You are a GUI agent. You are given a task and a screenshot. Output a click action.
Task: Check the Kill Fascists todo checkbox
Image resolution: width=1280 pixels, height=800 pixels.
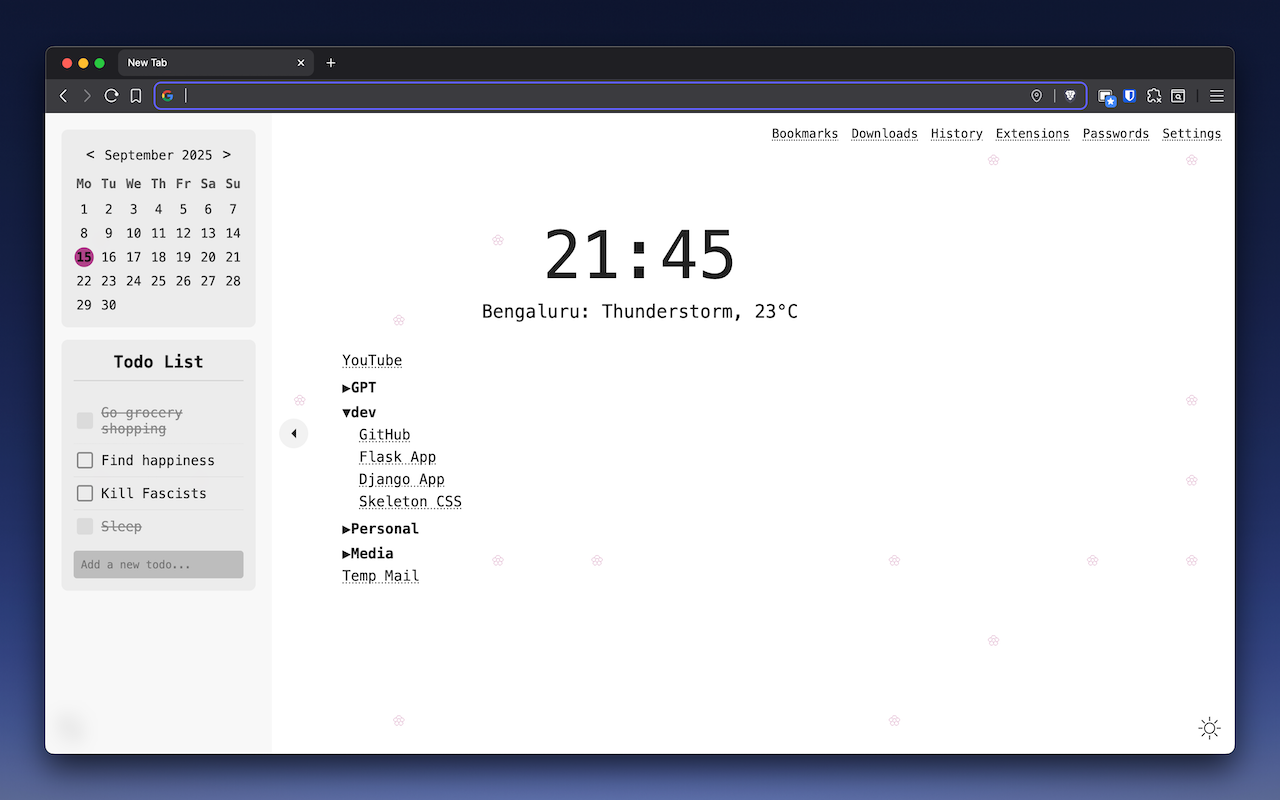pyautogui.click(x=85, y=493)
